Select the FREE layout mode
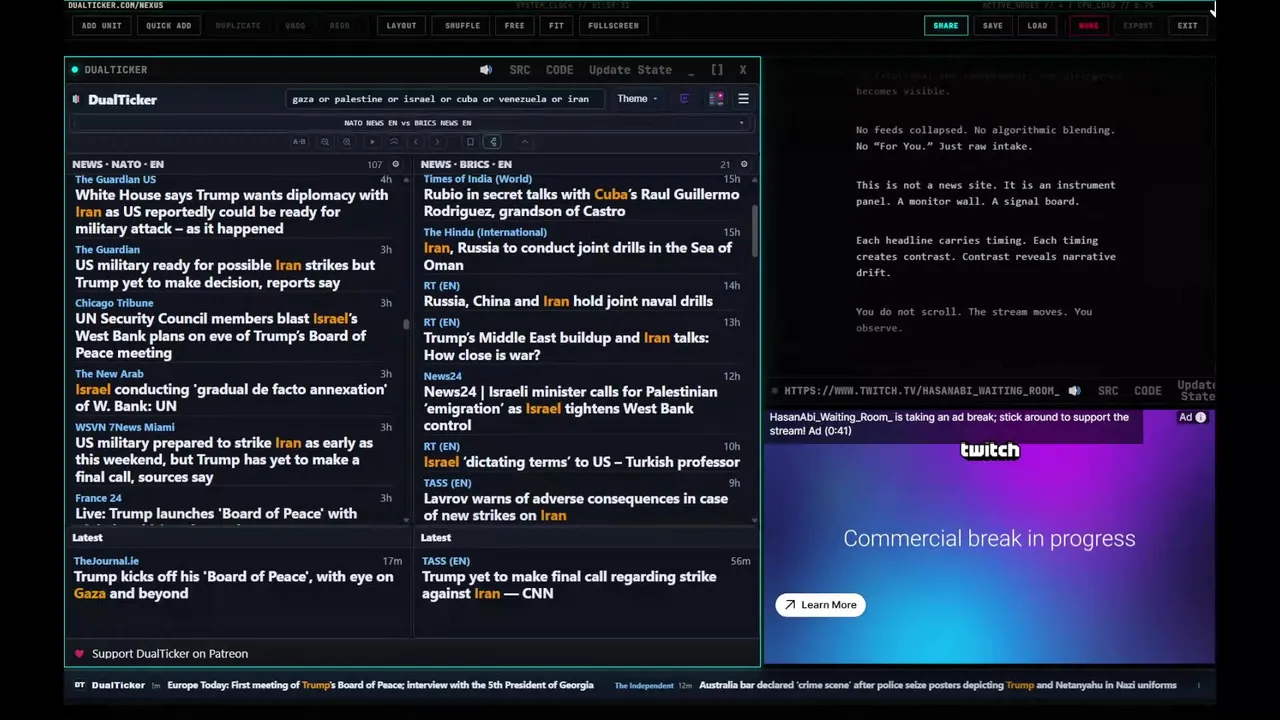Image resolution: width=1280 pixels, height=720 pixels. (514, 26)
